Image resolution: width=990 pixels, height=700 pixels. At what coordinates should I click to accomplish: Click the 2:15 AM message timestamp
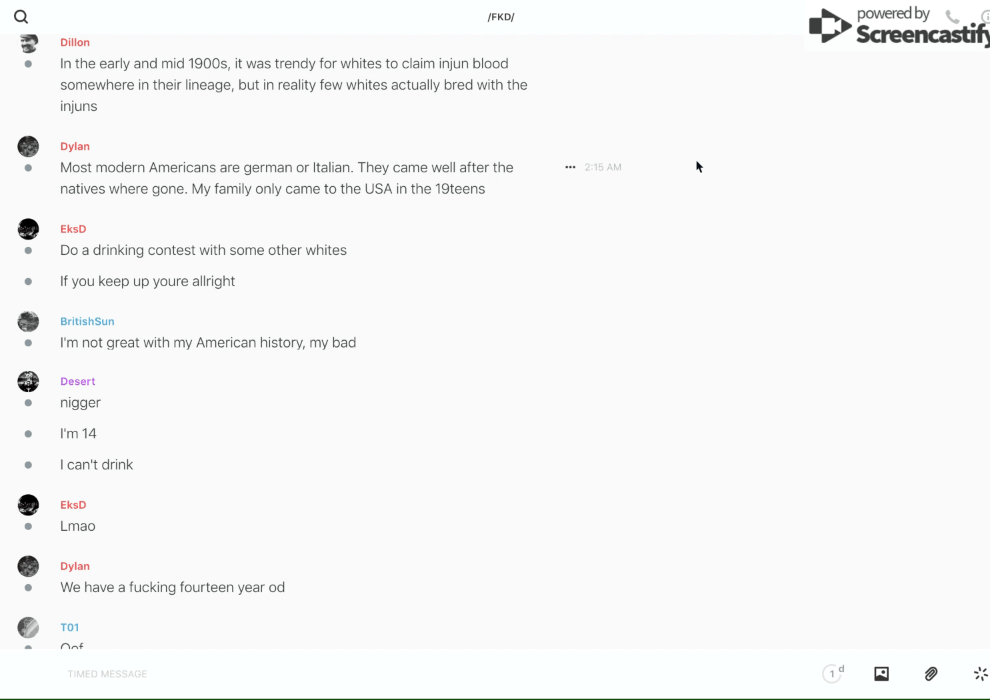pos(603,167)
